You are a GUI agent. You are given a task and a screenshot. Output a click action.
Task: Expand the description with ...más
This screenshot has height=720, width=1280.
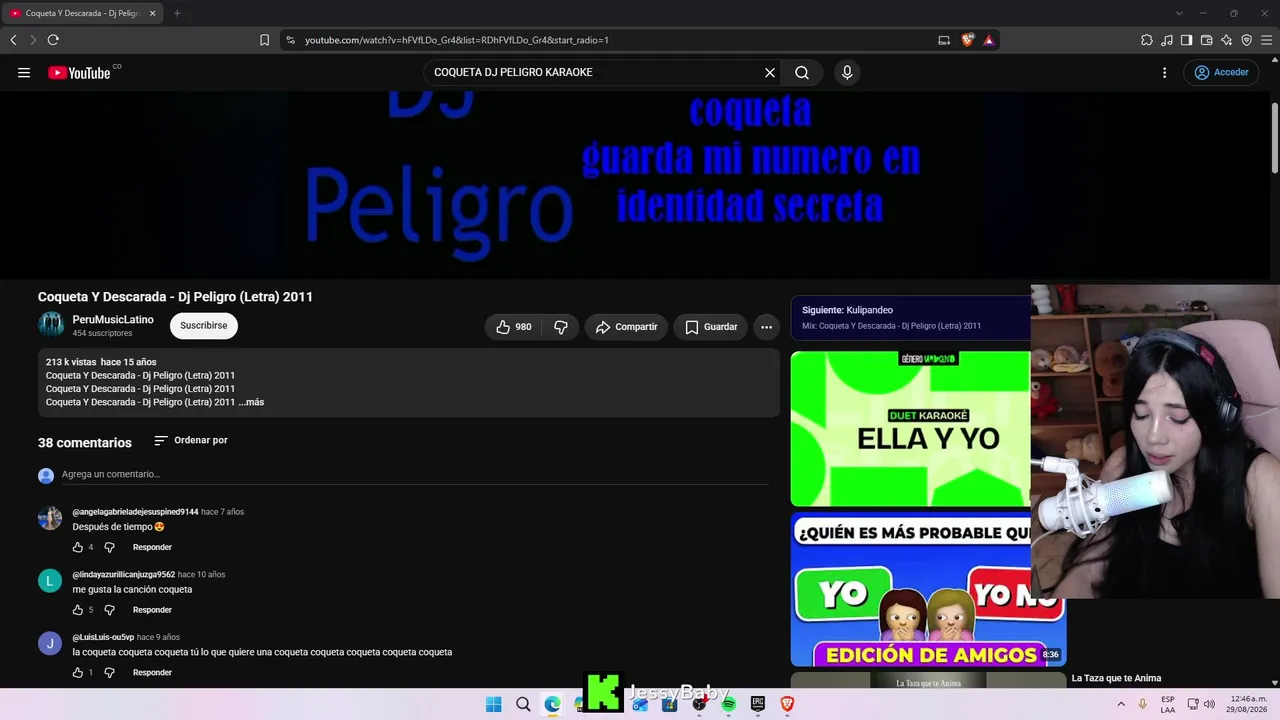point(251,402)
